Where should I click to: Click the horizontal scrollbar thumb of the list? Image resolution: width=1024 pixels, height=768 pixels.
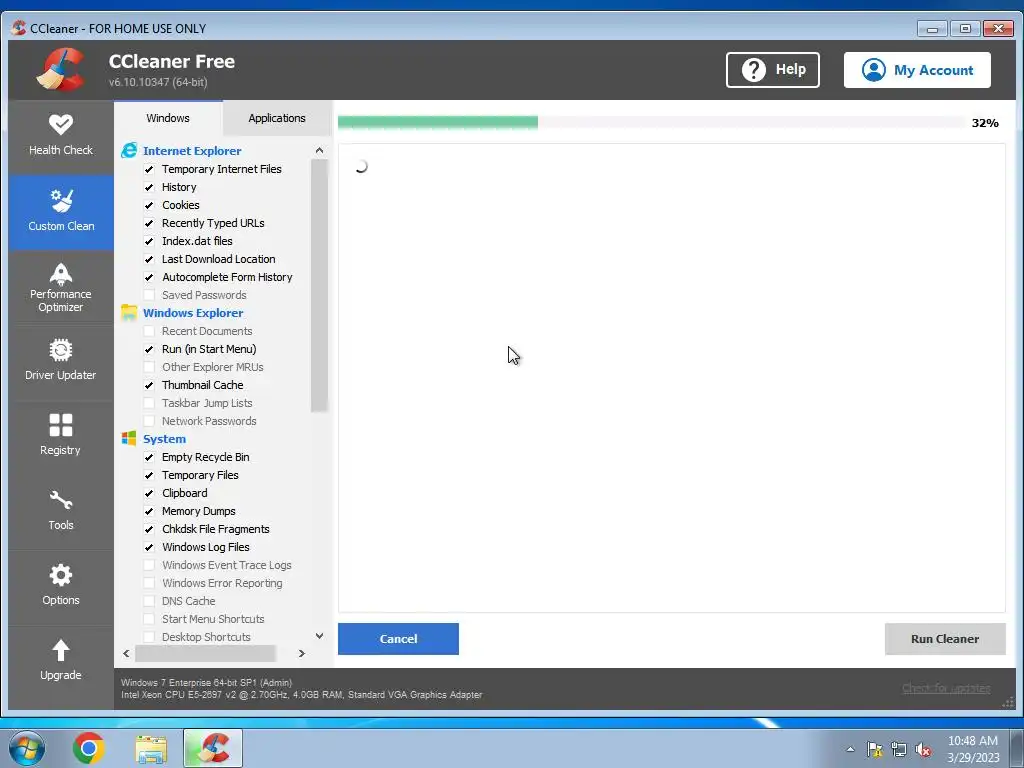coord(205,653)
